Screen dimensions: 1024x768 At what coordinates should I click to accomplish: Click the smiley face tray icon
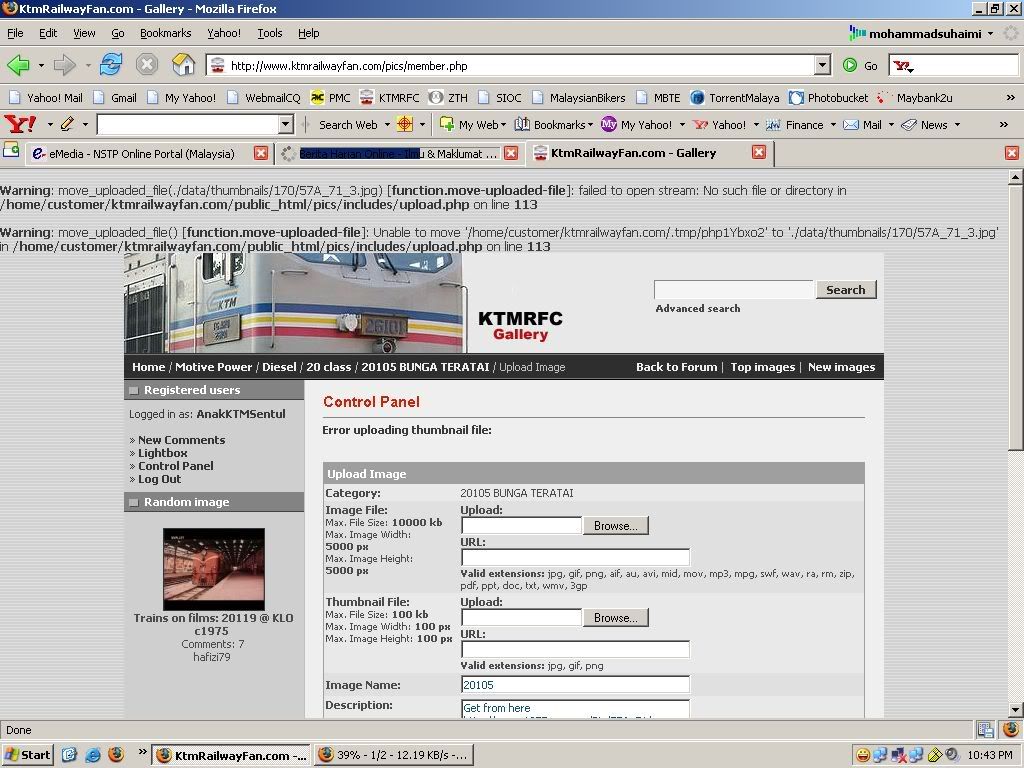pos(862,756)
